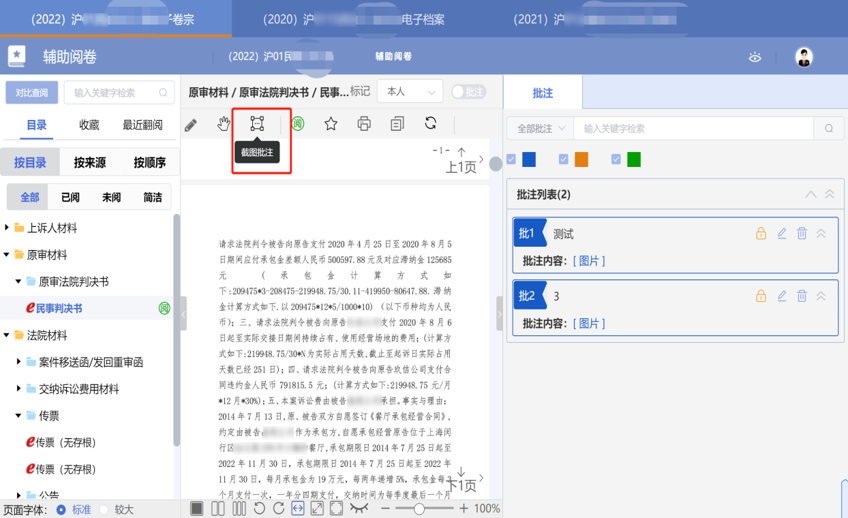The height and width of the screenshot is (518, 848).
Task: Switch to single page layout
Action: (197, 508)
